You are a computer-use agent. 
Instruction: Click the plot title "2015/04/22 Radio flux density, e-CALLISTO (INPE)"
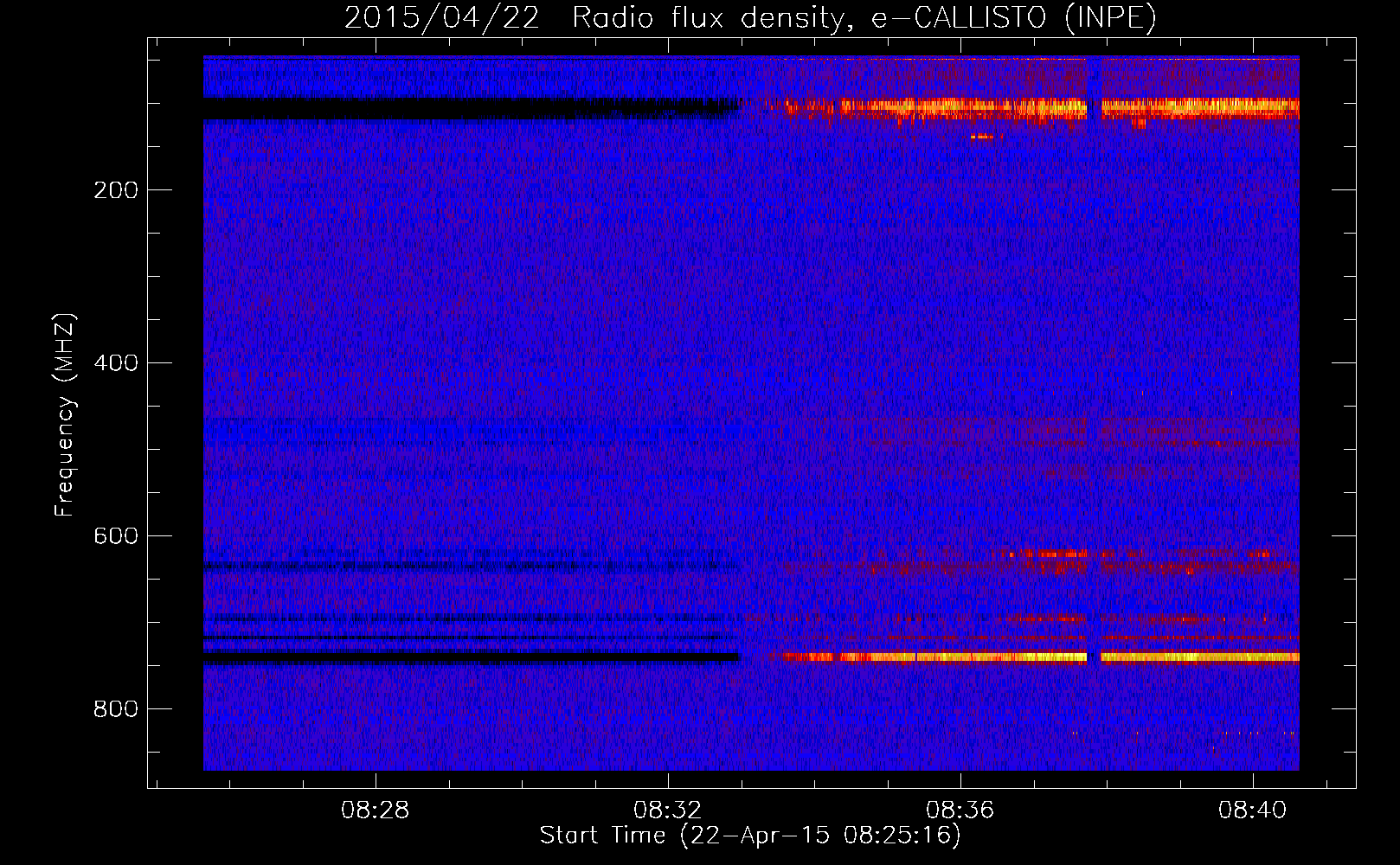coord(750,18)
